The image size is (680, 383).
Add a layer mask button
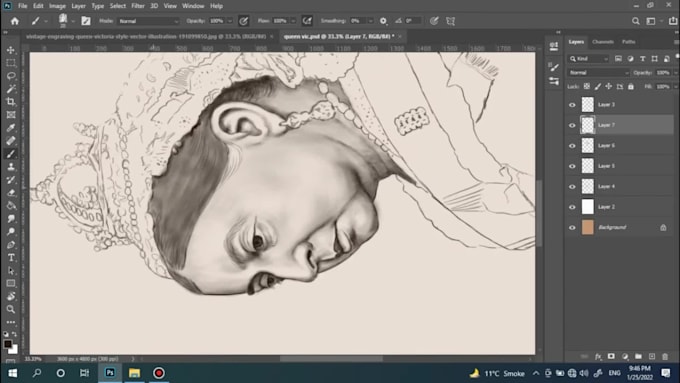611,357
